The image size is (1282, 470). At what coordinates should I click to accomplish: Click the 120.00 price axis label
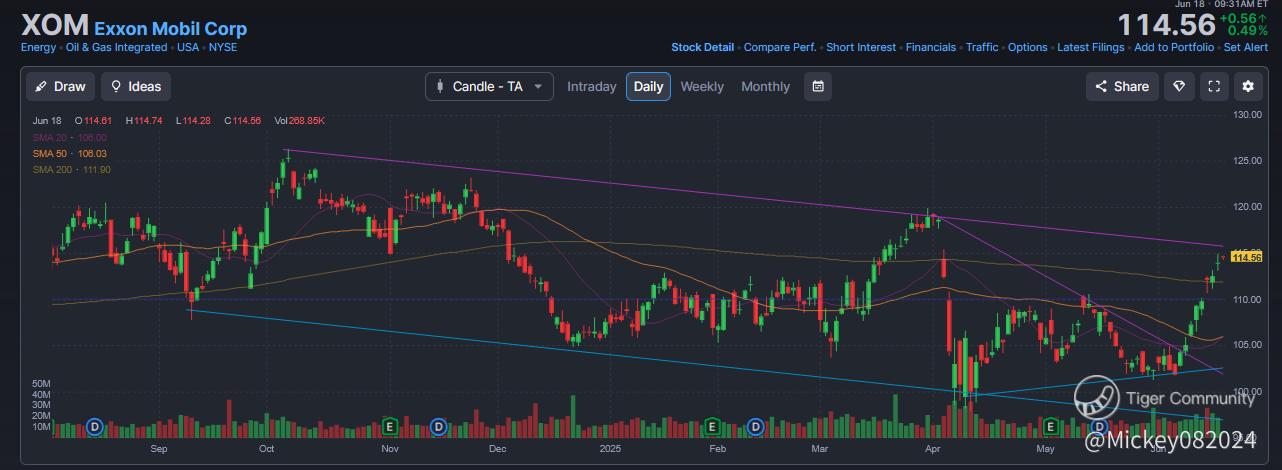[1247, 207]
